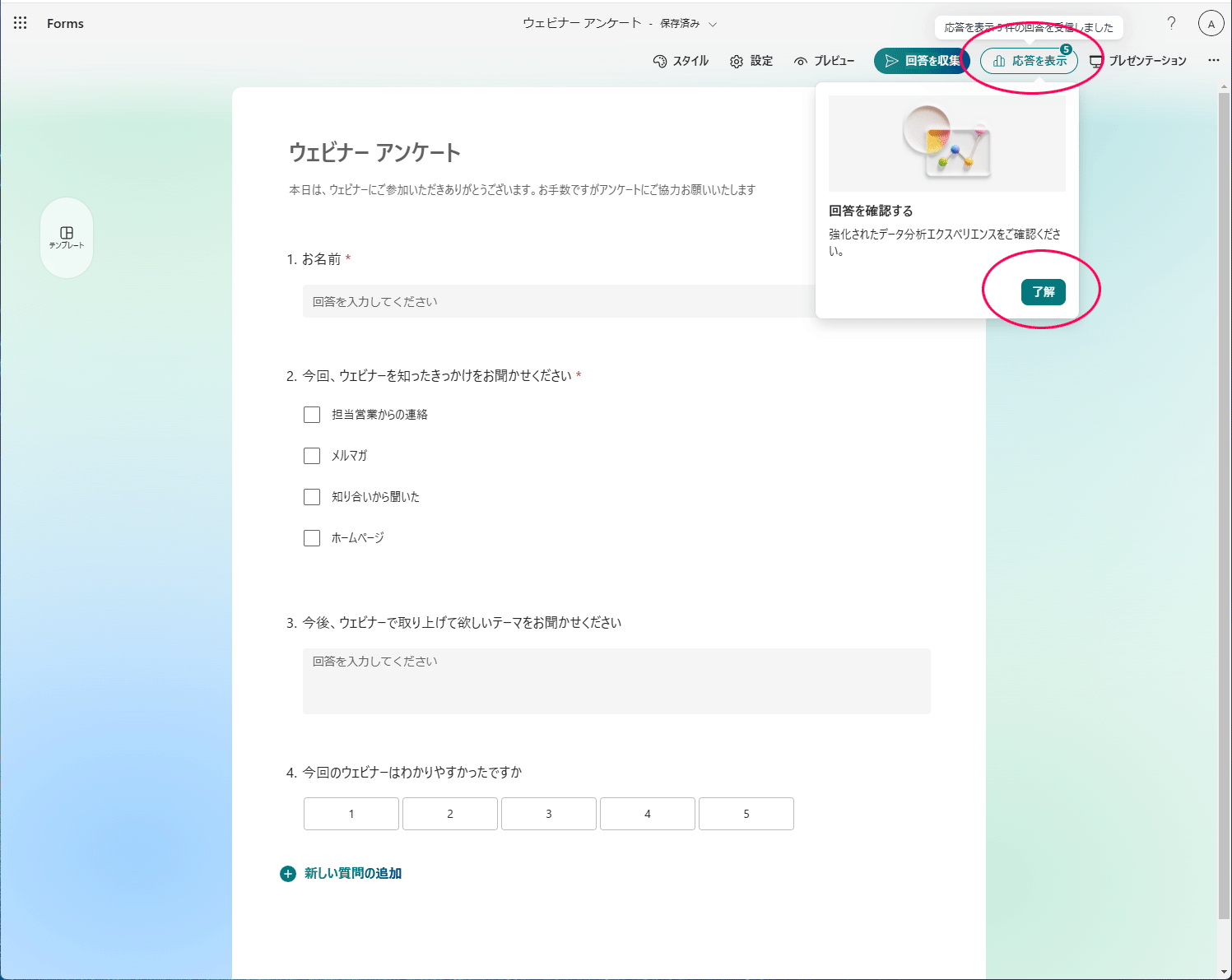The height and width of the screenshot is (980, 1232).
Task: Click the プレビュー eye icon
Action: 824,61
